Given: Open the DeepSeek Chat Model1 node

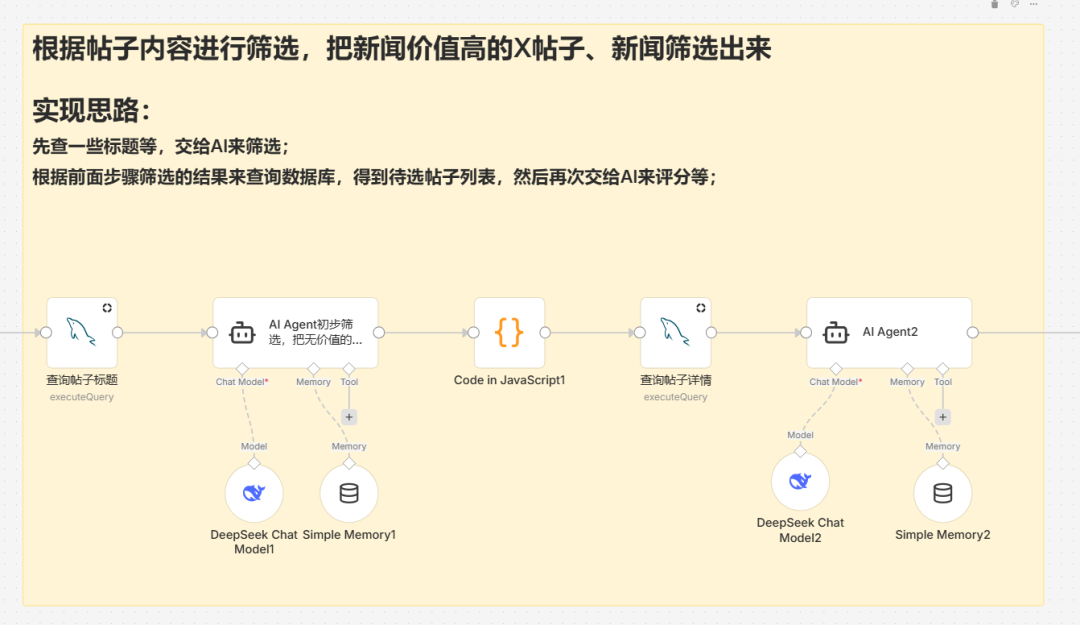Looking at the screenshot, I should (x=254, y=492).
